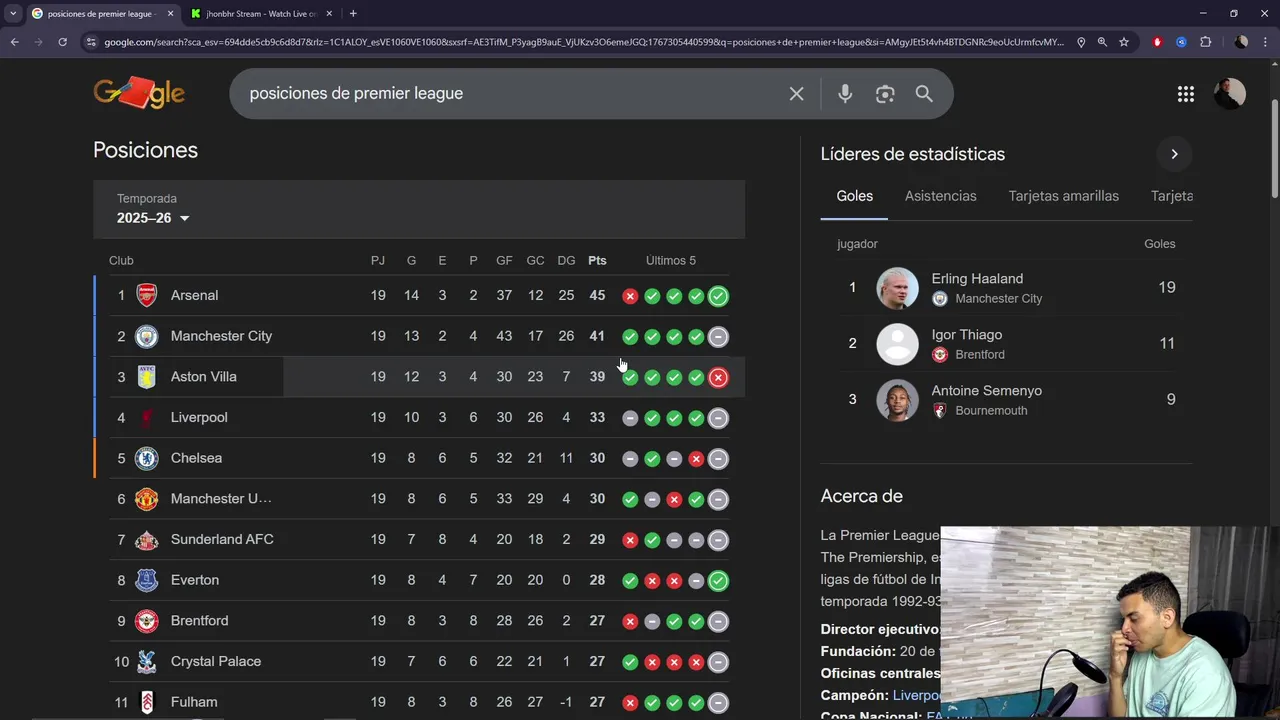Go back to the previous page
The height and width of the screenshot is (720, 1280).
14,42
